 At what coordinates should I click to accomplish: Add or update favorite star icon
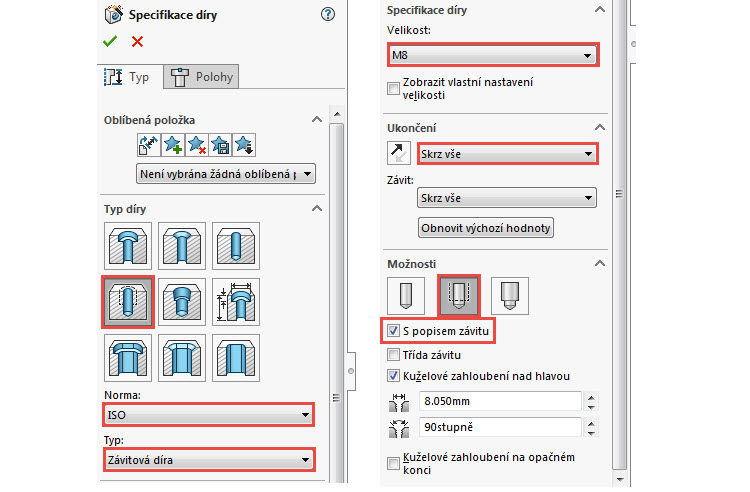[172, 145]
